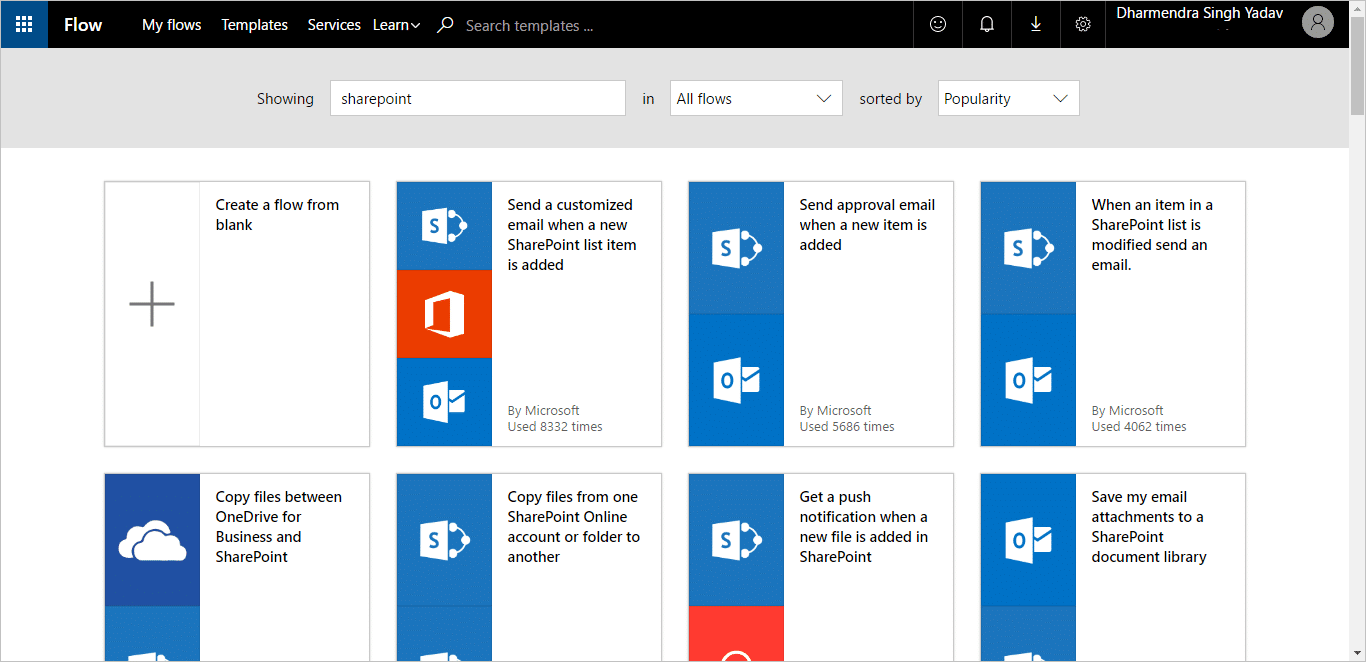
Task: Open the settings gear icon
Action: (x=1083, y=24)
